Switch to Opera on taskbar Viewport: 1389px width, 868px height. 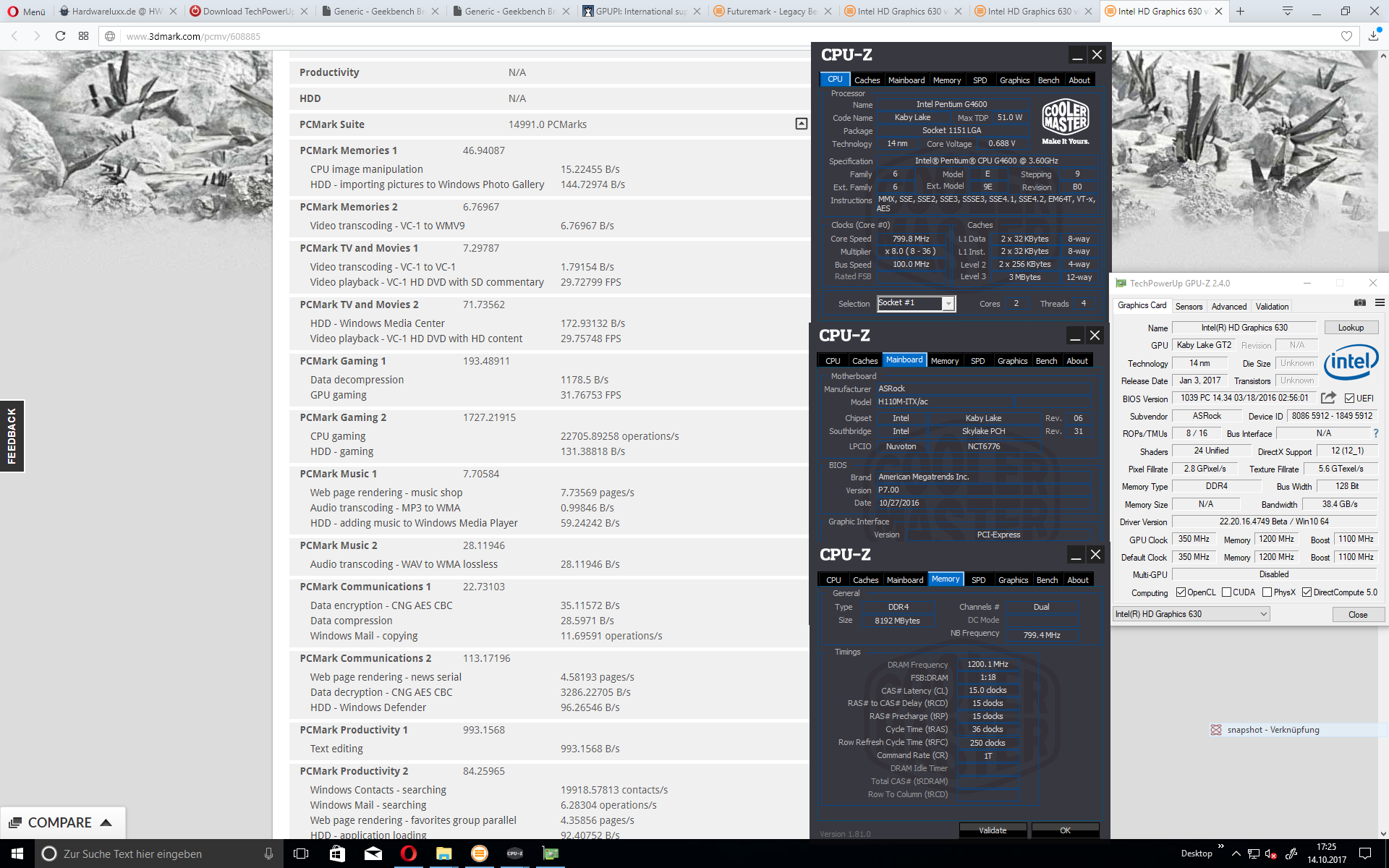[x=409, y=854]
